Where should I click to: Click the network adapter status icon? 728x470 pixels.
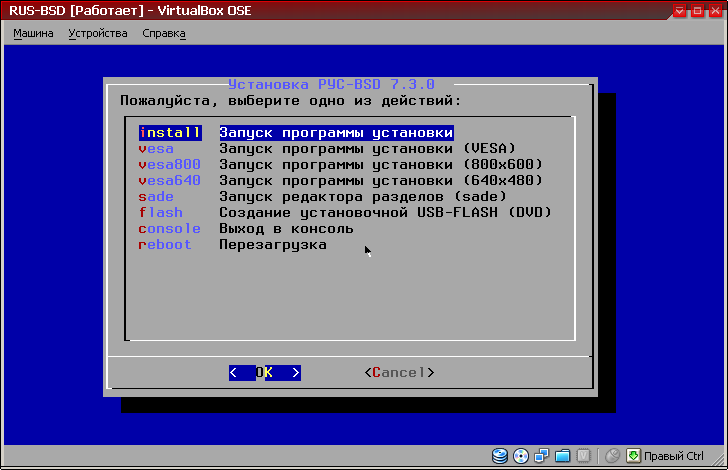541,456
